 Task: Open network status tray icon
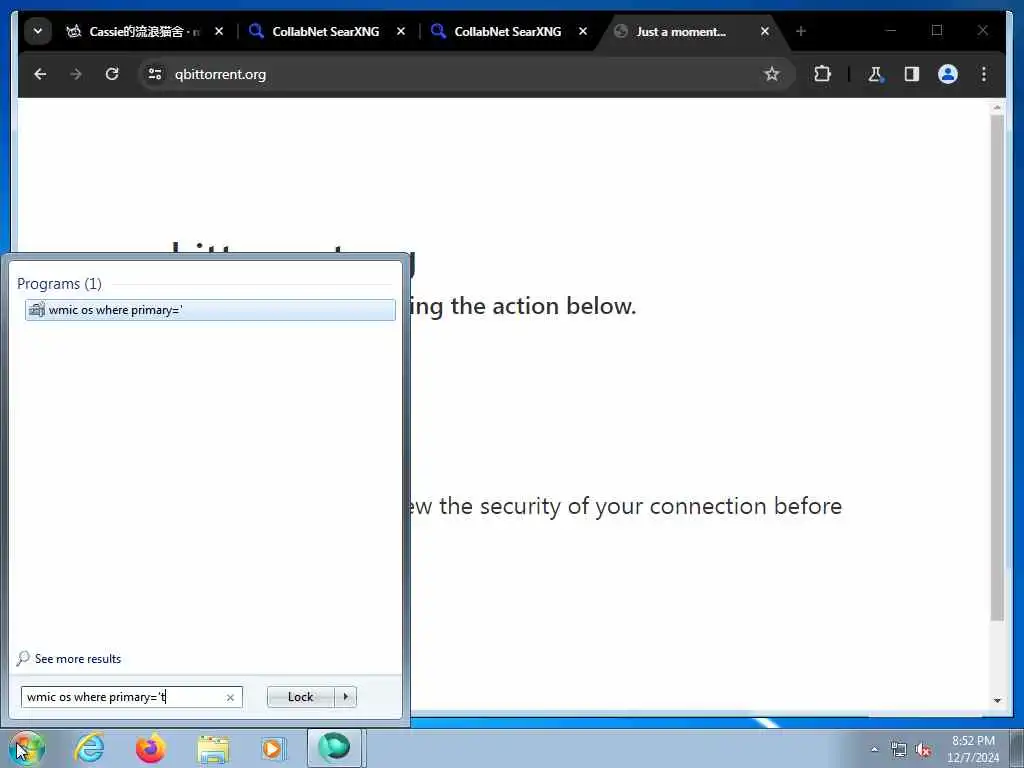[x=899, y=750]
